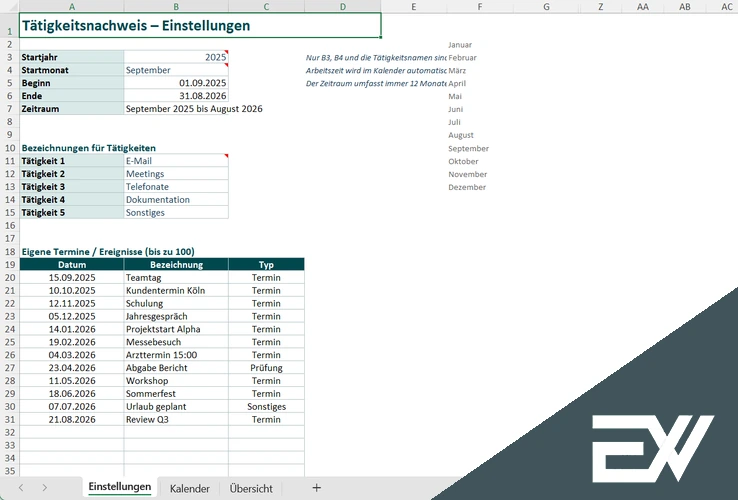Select row 16 header
The image size is (738, 500).
coord(10,226)
